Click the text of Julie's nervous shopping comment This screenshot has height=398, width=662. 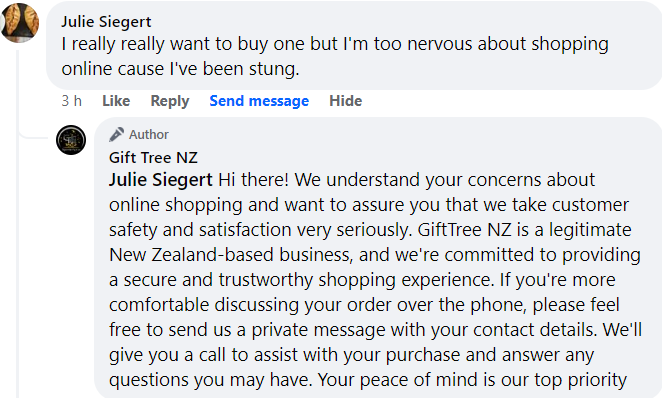335,56
